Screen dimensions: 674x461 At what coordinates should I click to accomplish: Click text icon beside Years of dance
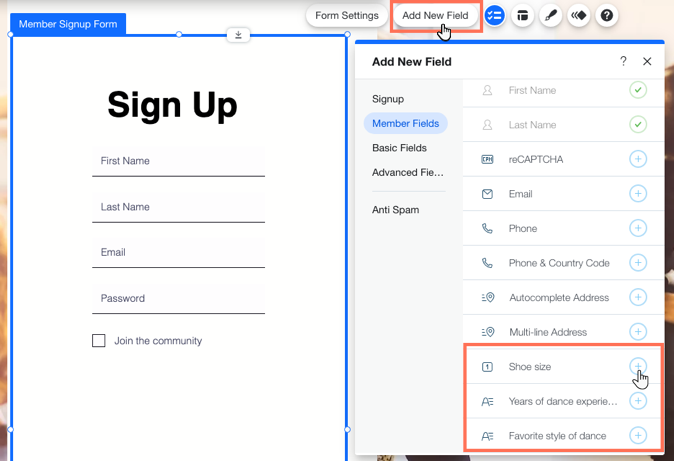(487, 402)
